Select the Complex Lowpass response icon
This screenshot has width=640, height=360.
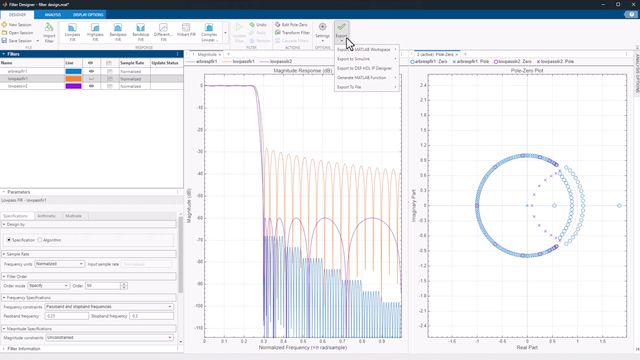(x=209, y=28)
